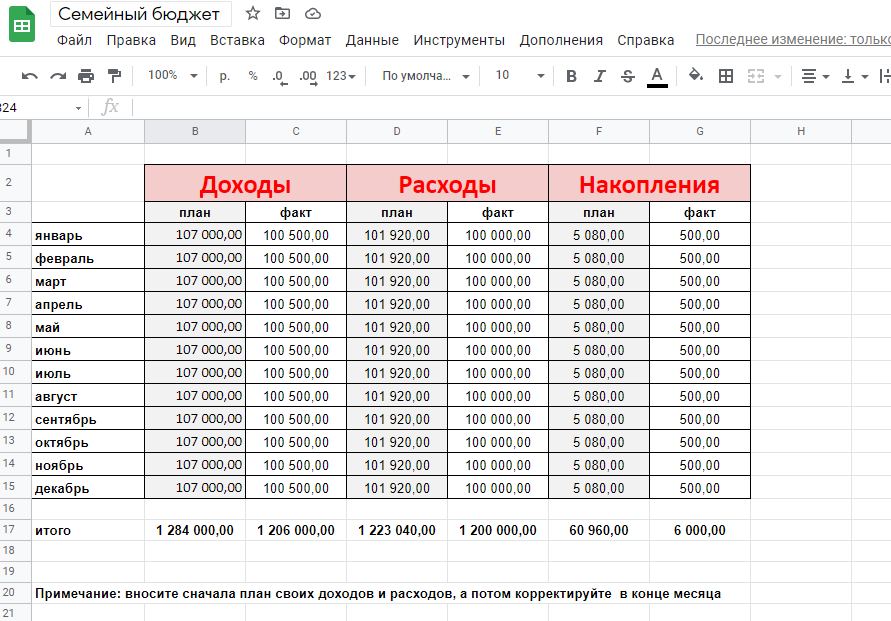Image resolution: width=891 pixels, height=621 pixels.
Task: Select total 1 284 000,00 cell
Action: [x=195, y=530]
